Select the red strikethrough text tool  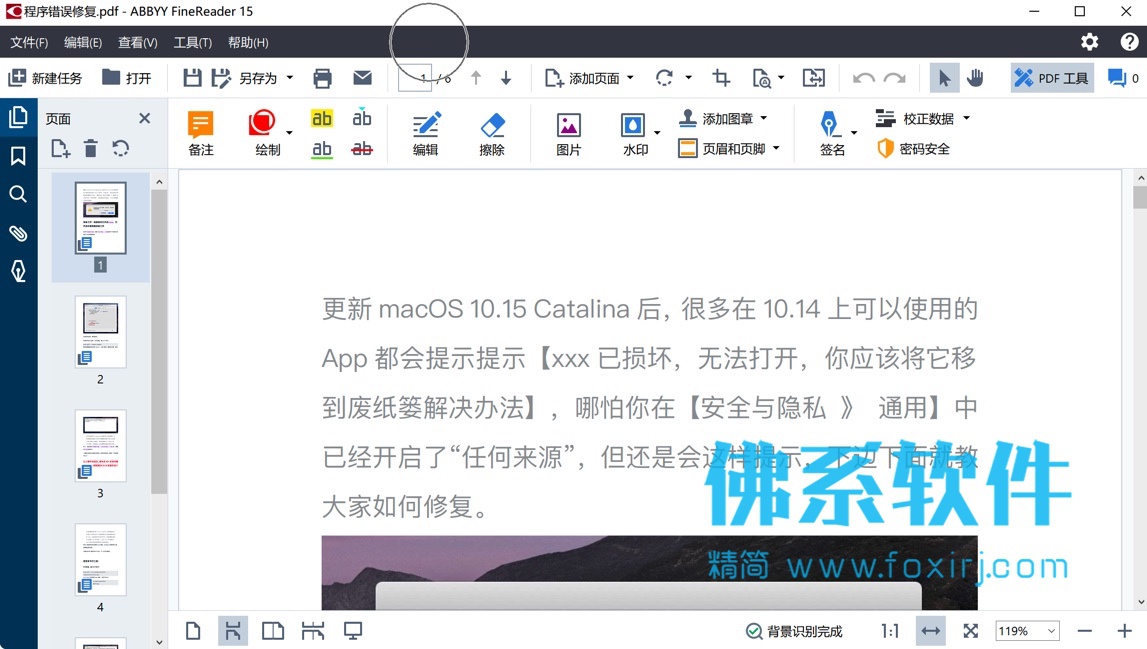(362, 149)
